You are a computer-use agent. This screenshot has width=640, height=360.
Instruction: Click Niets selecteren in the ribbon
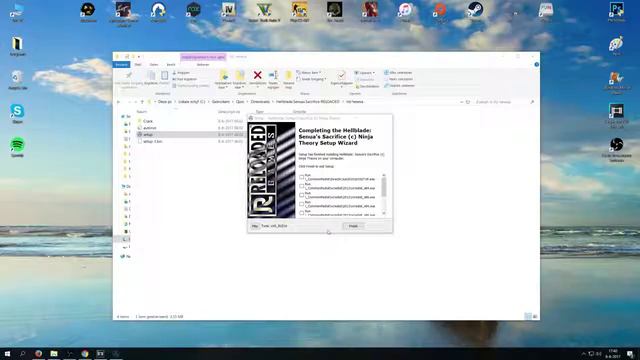pyautogui.click(x=398, y=79)
